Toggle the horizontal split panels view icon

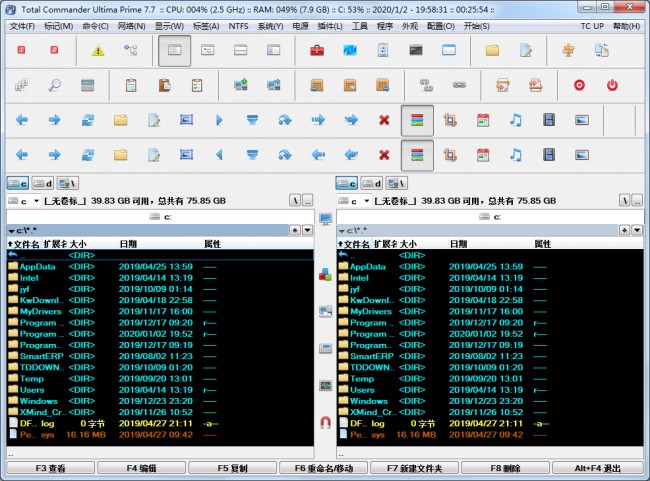[240, 51]
